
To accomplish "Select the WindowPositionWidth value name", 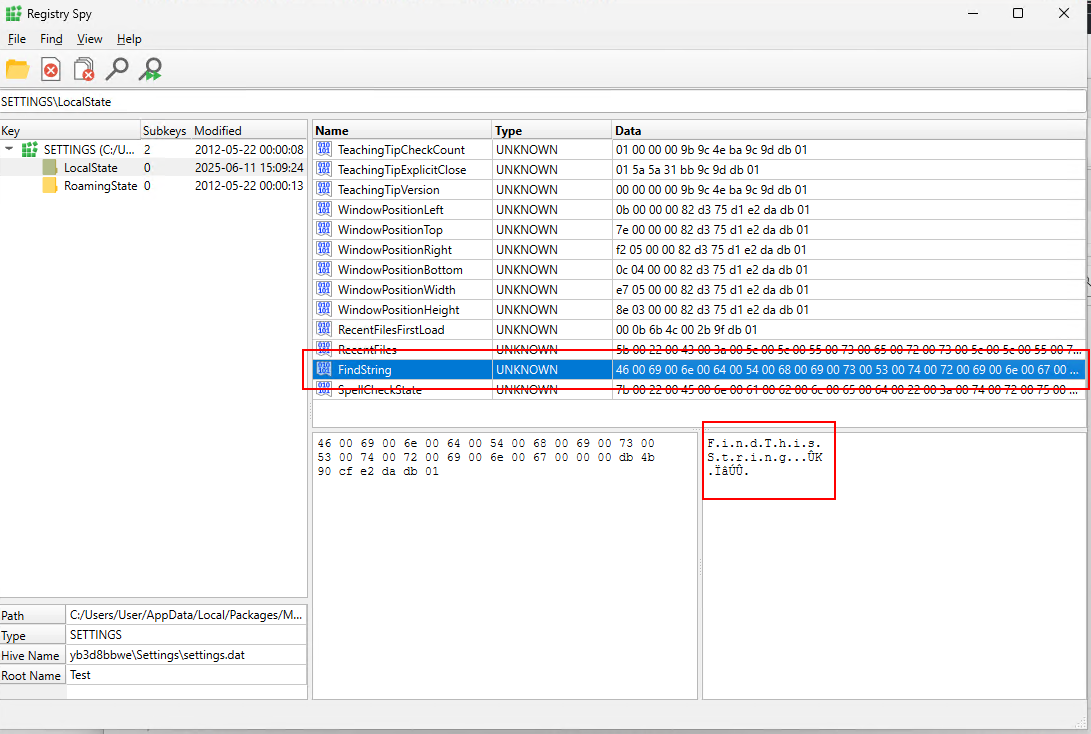I will click(x=397, y=289).
